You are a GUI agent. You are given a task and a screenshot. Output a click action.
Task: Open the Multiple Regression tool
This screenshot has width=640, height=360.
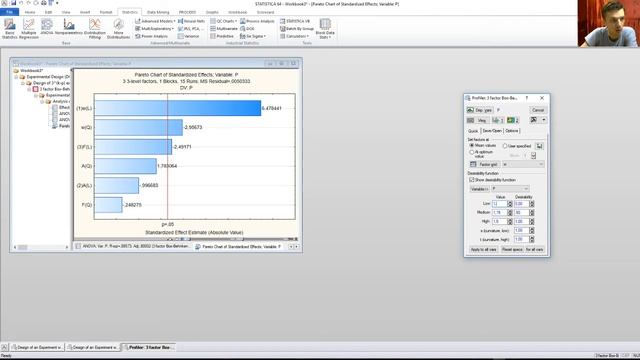coord(29,29)
